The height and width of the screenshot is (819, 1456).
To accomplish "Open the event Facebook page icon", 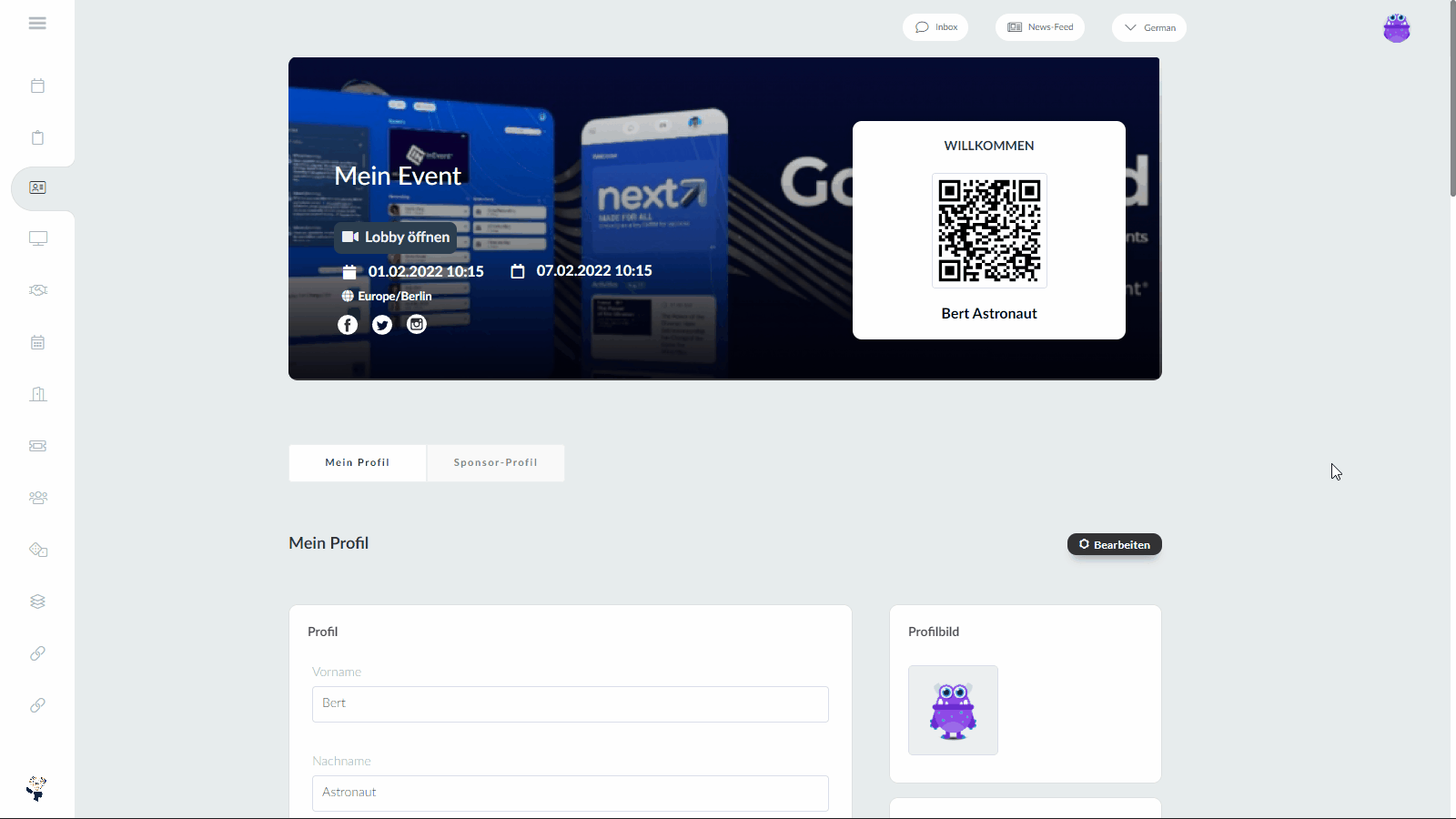I will click(348, 325).
